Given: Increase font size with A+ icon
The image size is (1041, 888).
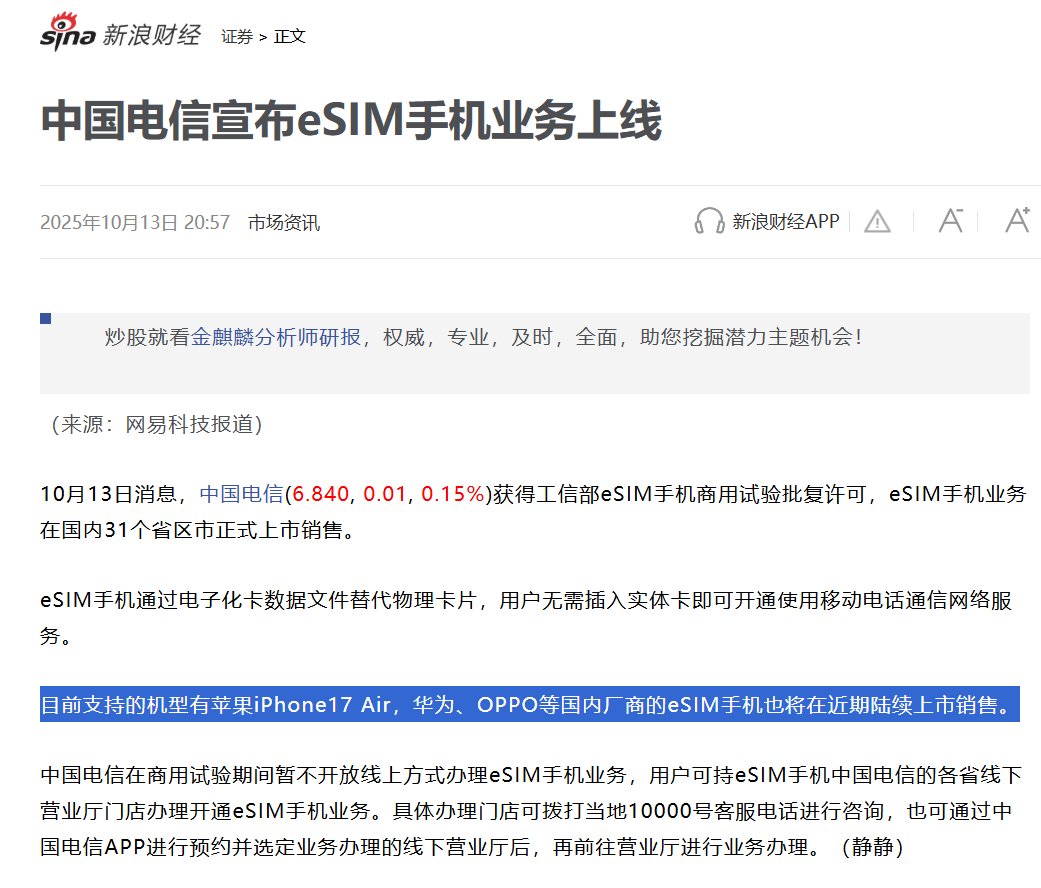Looking at the screenshot, I should pos(1017,220).
